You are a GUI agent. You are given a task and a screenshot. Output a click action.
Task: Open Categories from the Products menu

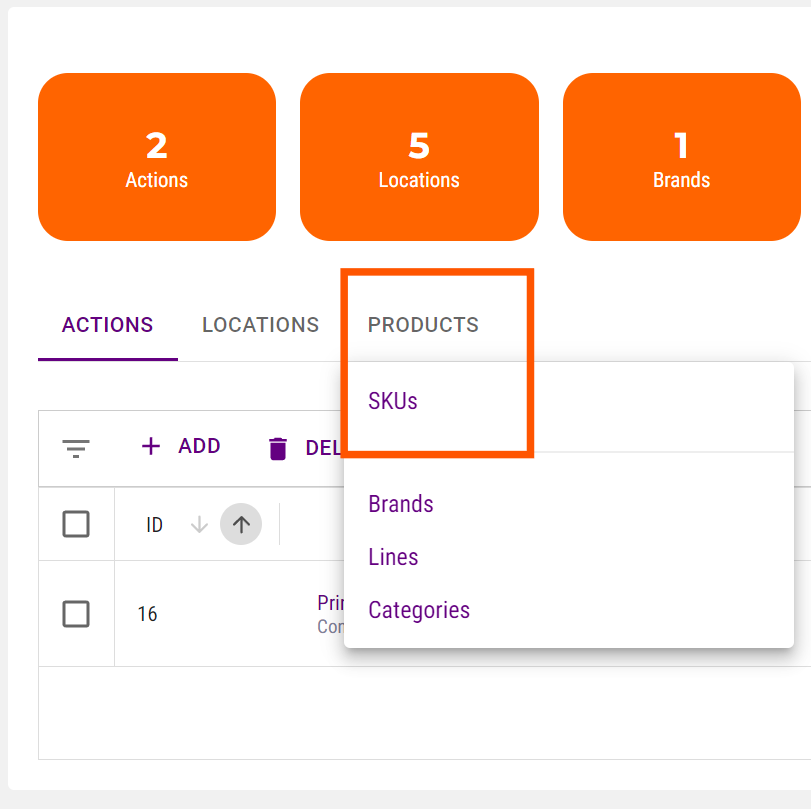point(419,610)
